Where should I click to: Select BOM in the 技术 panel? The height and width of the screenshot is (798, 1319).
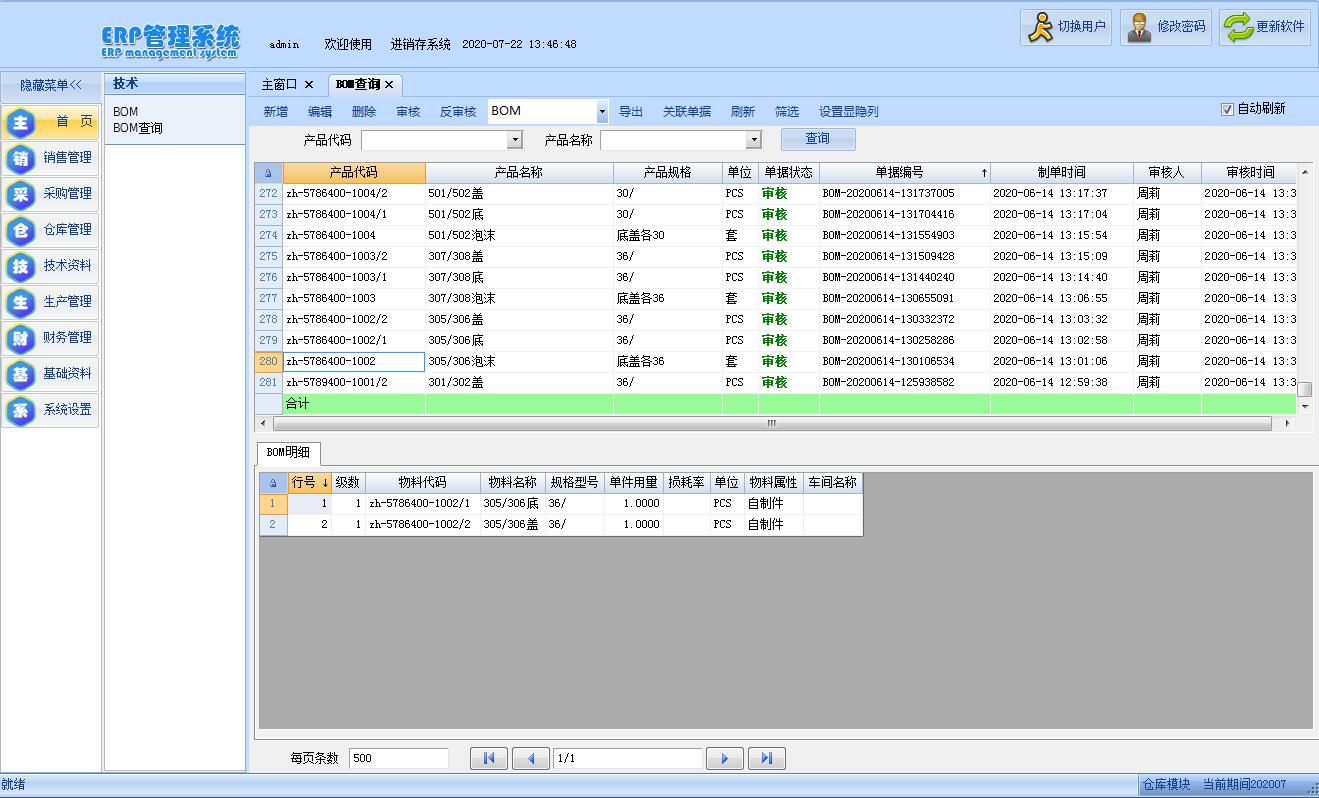[126, 112]
